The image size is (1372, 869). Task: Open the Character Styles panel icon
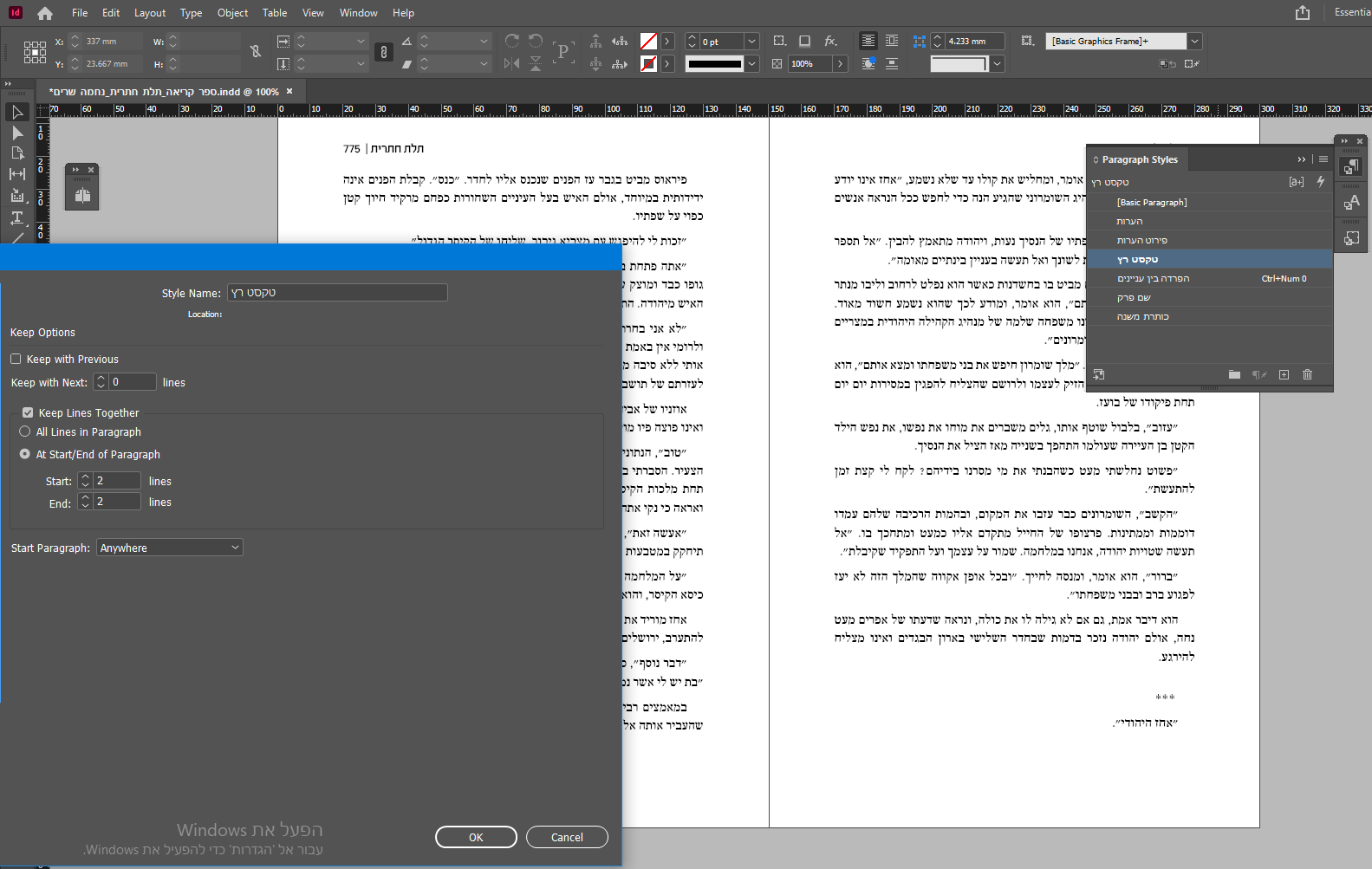pyautogui.click(x=1351, y=203)
